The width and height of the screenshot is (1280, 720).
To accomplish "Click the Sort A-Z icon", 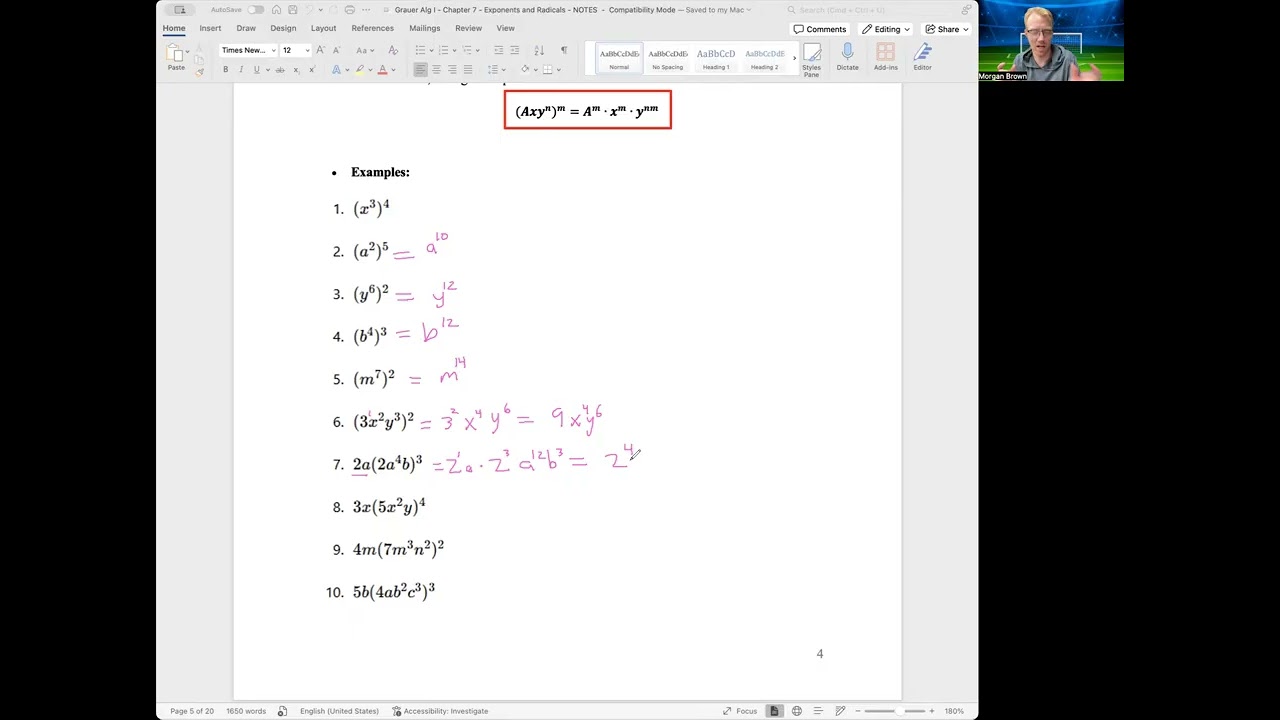I will point(539,50).
